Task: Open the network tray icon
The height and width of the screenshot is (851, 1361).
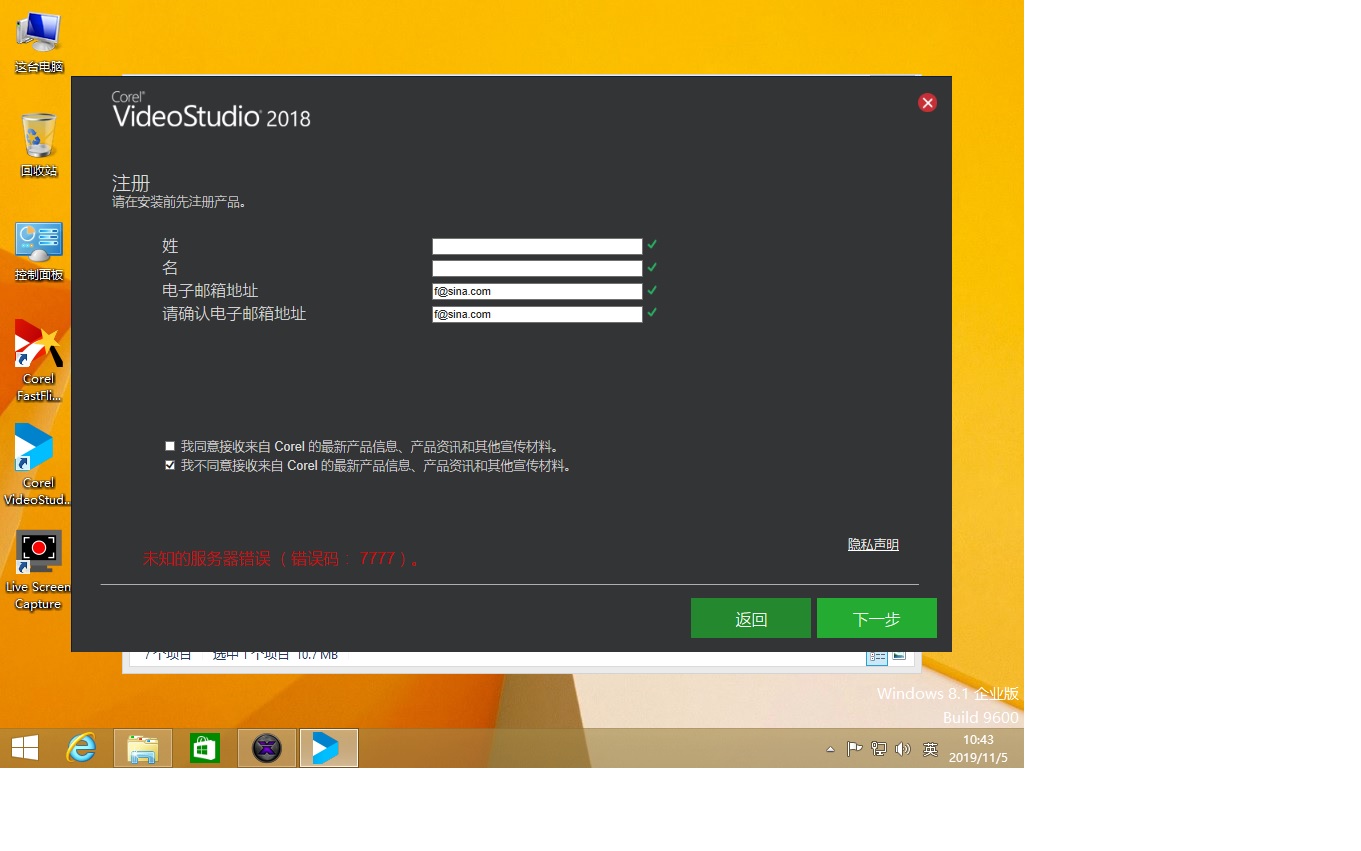Action: [x=879, y=749]
